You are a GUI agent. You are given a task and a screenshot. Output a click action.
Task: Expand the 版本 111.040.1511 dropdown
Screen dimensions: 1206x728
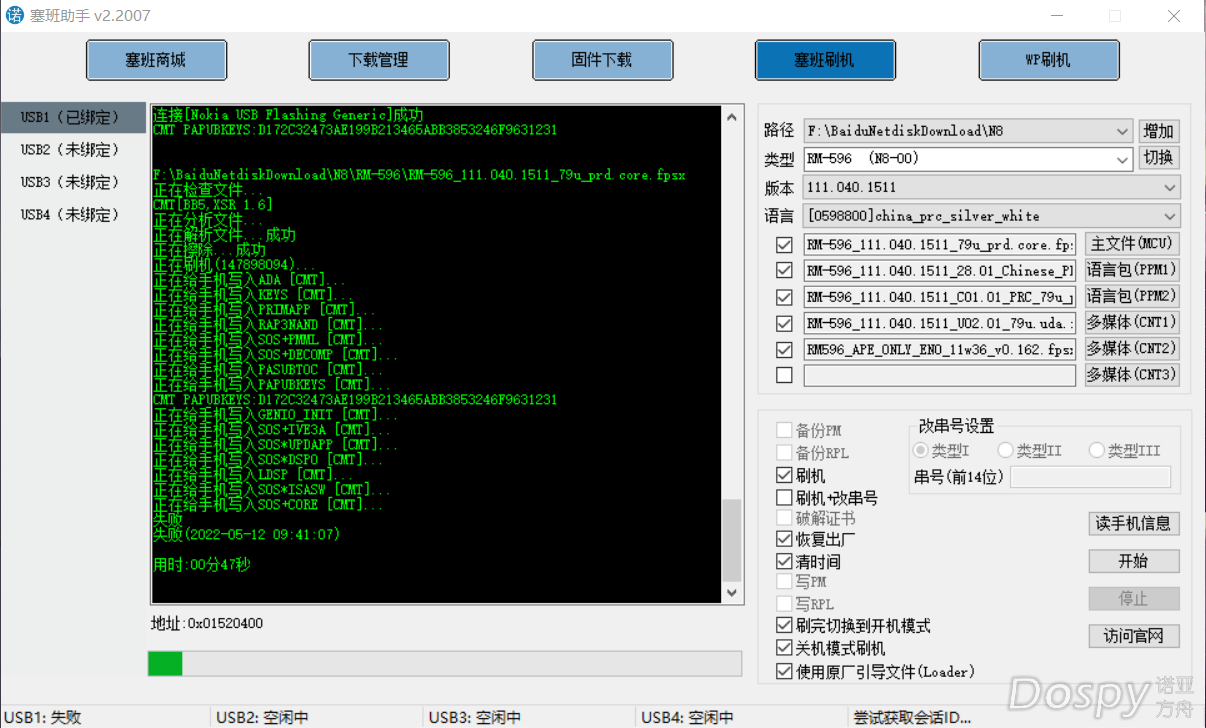coord(1170,188)
